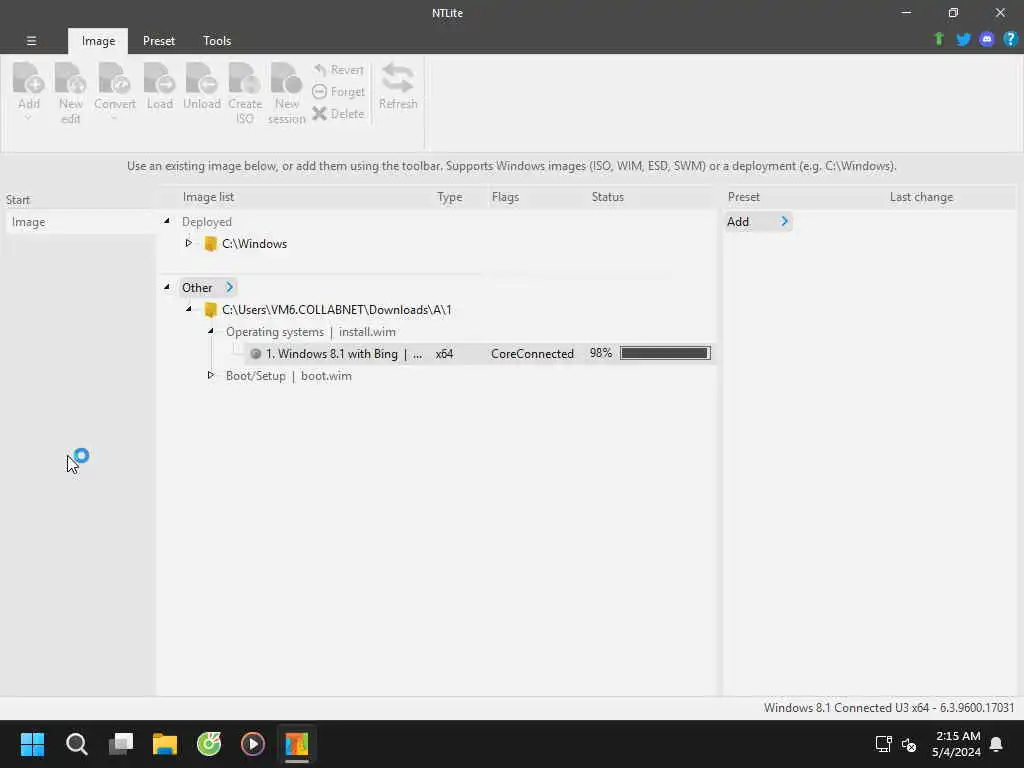1024x768 pixels.
Task: Click the network tray icon
Action: tap(884, 744)
